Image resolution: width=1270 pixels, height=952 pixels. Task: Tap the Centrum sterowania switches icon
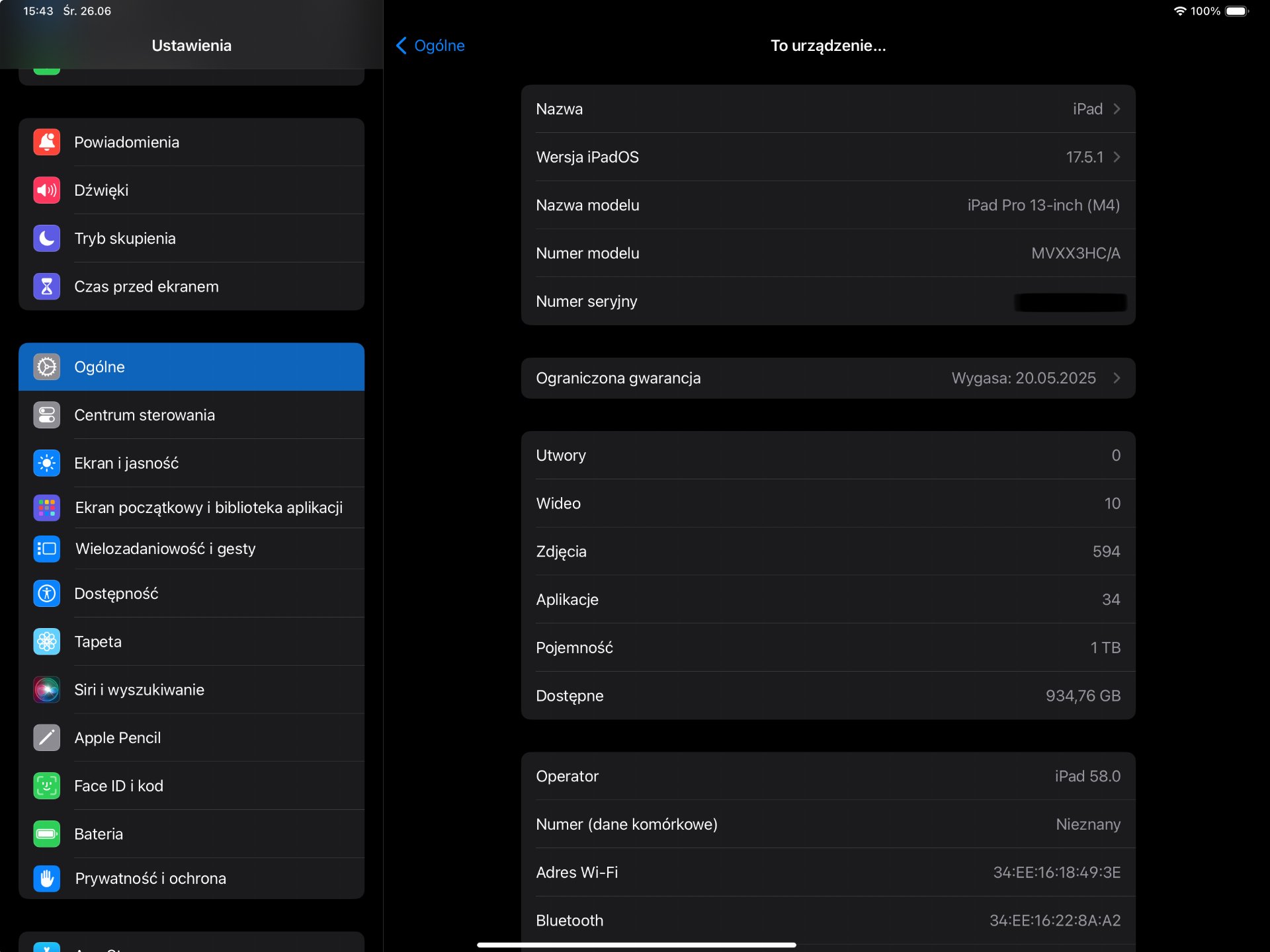click(x=46, y=415)
